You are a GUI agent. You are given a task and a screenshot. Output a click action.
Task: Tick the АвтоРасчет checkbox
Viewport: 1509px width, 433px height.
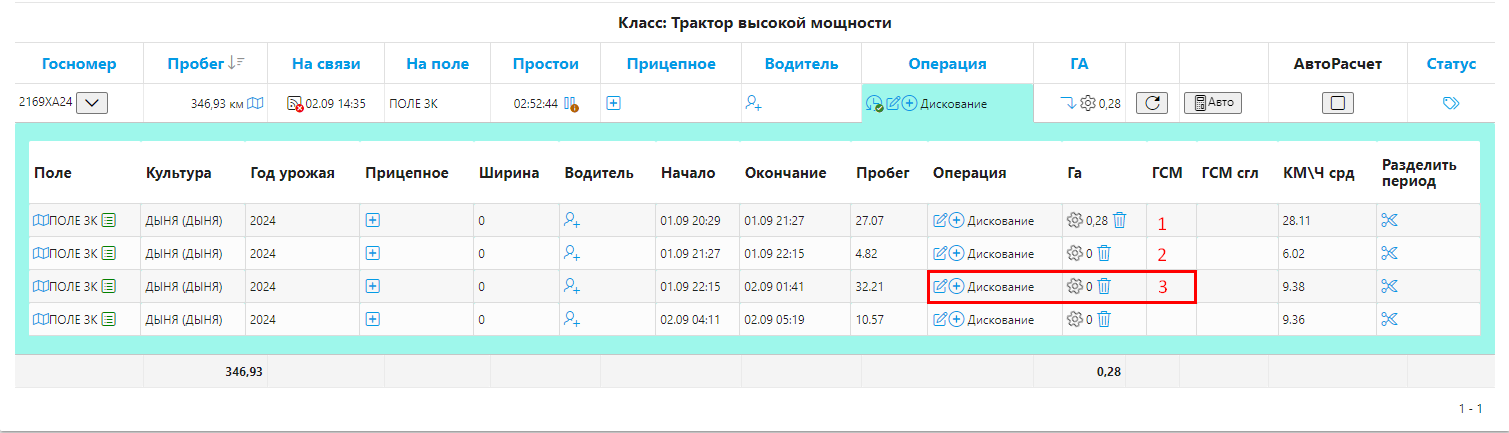pos(1337,103)
